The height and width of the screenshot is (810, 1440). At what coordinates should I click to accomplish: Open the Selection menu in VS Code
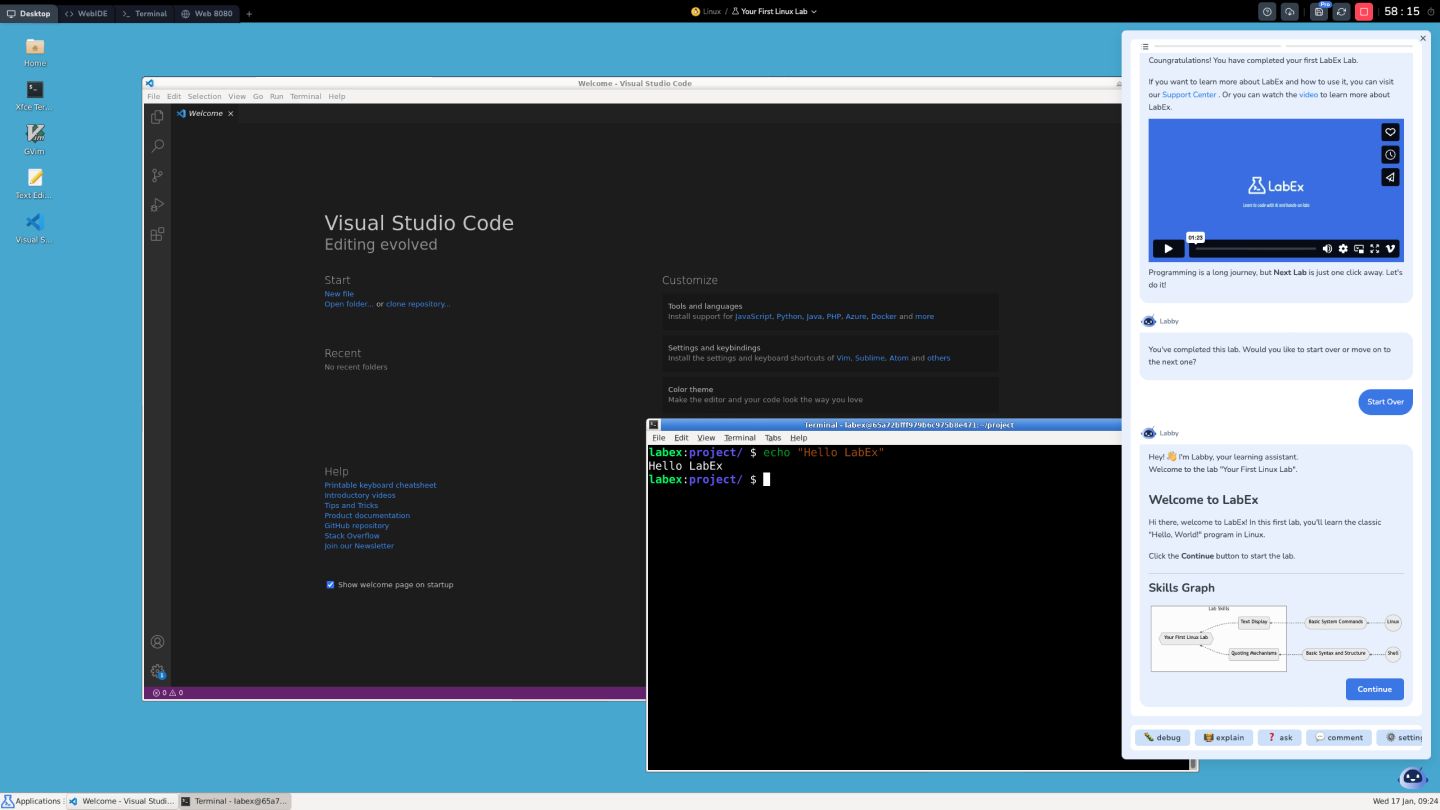pos(204,97)
